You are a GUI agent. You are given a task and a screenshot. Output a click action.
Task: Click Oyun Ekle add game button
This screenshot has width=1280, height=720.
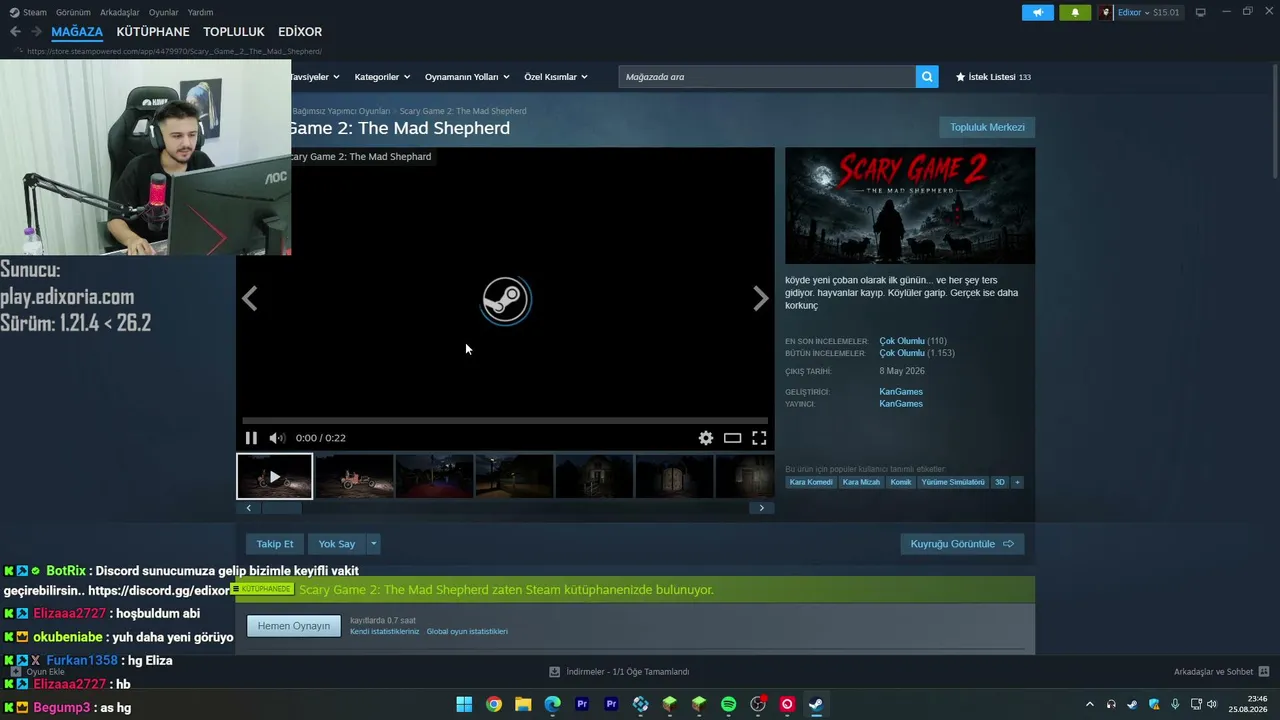[39, 672]
